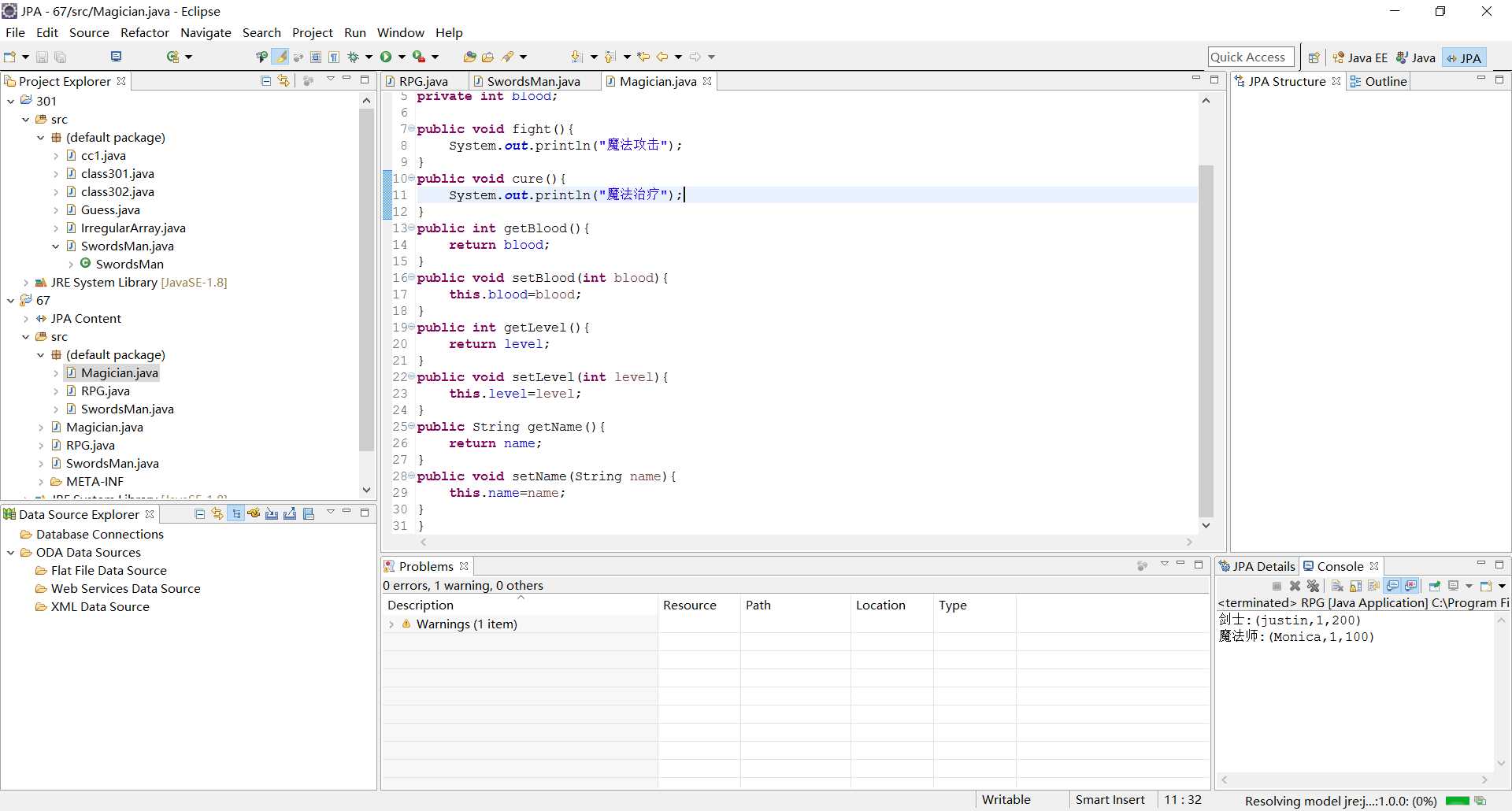Collapse the ODA Data Sources folder
1512x811 pixels.
[x=10, y=553]
